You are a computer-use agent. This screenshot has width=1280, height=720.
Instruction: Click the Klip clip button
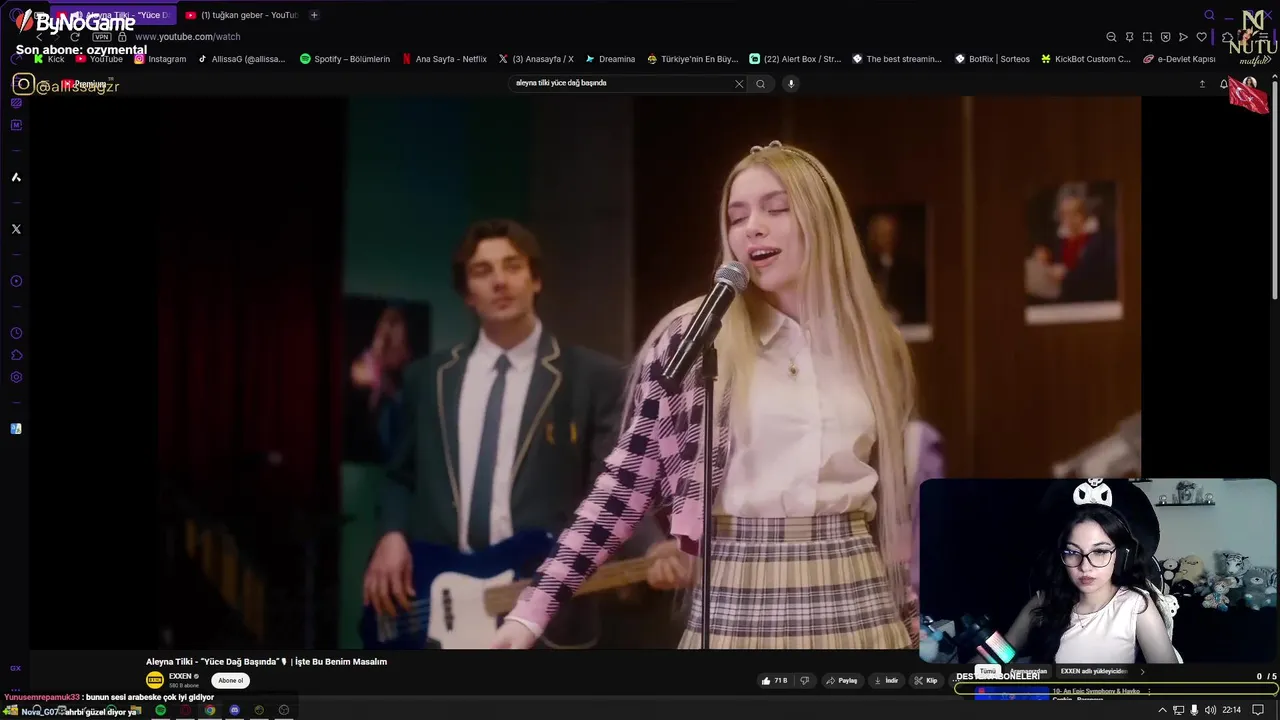tap(925, 681)
